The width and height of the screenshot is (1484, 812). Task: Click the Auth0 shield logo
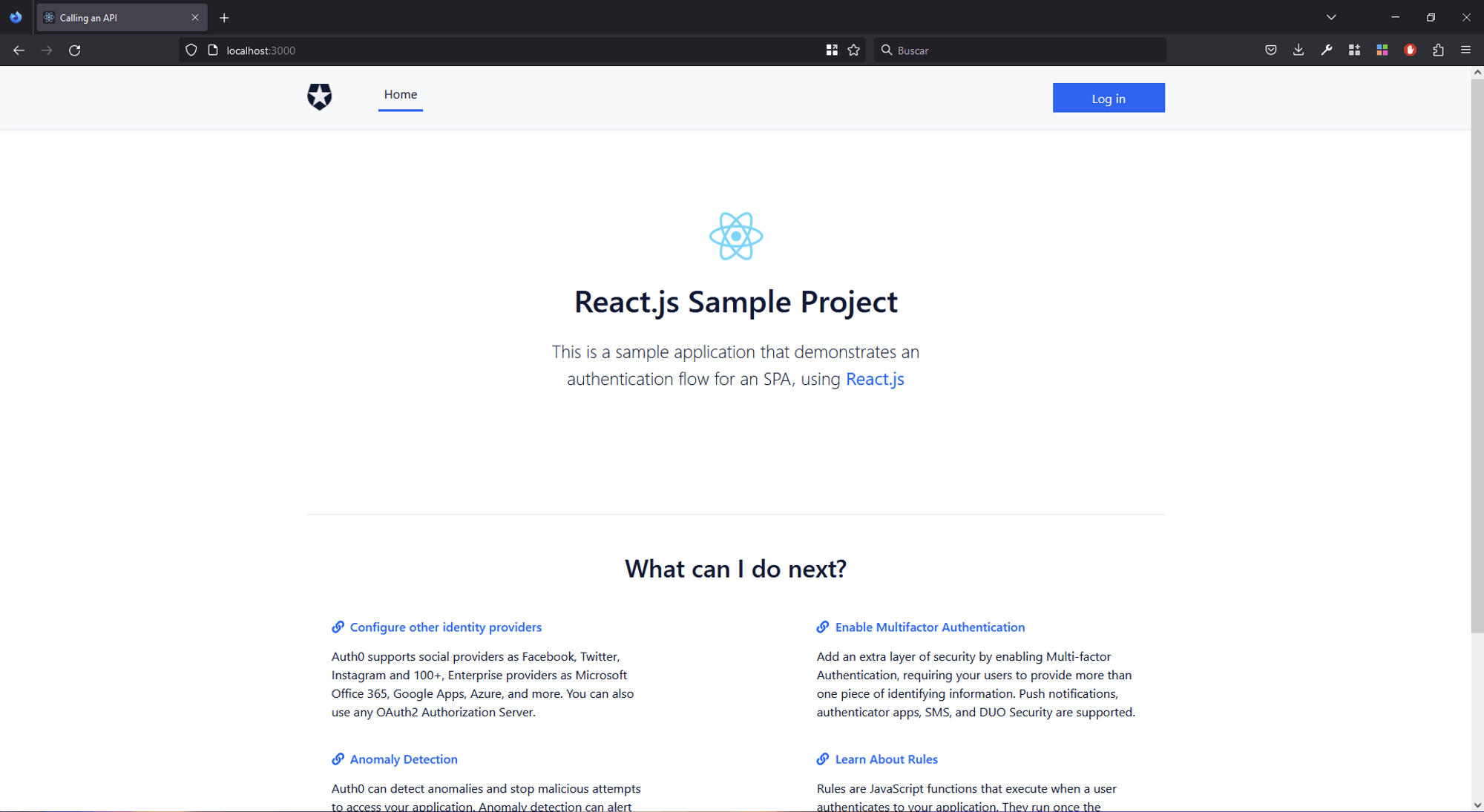(319, 96)
